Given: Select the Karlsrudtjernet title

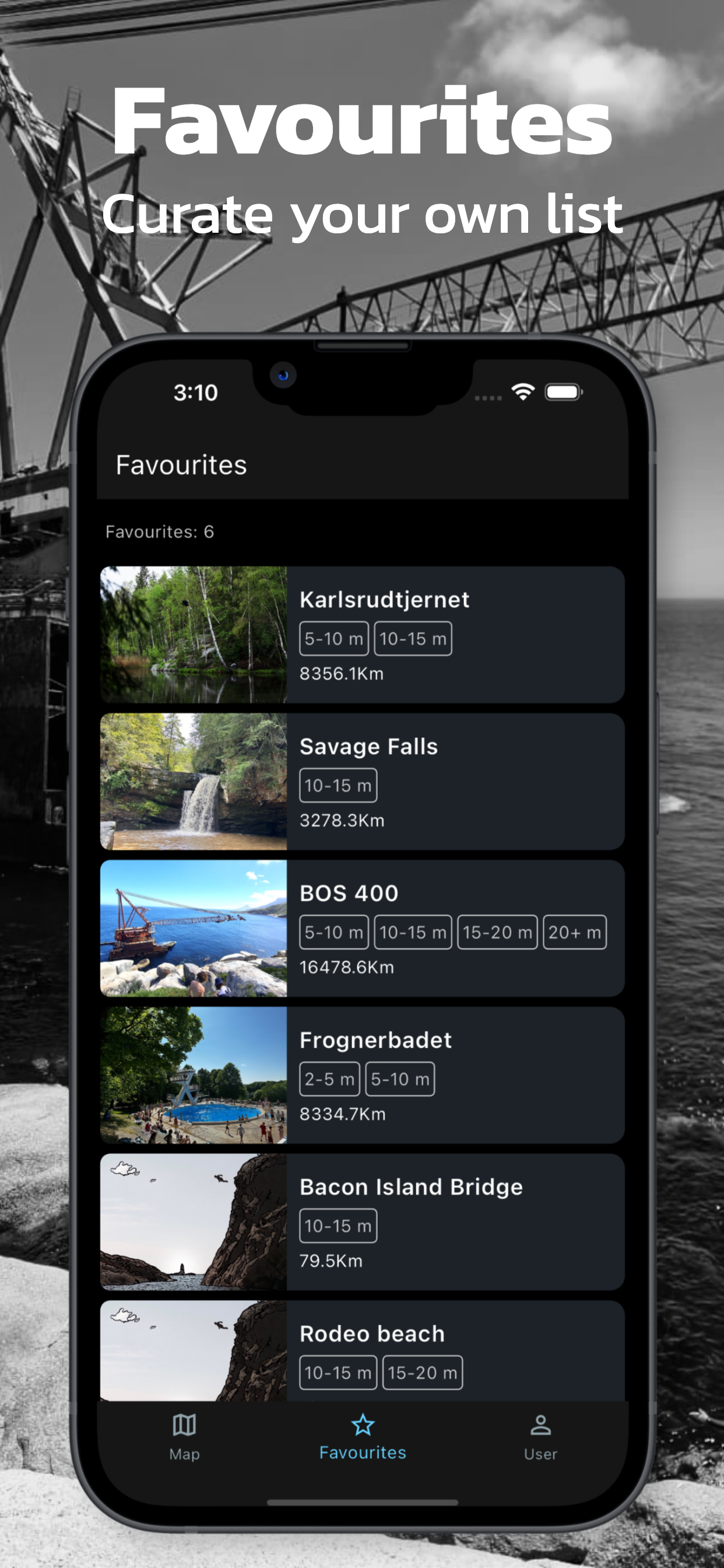Looking at the screenshot, I should point(385,600).
